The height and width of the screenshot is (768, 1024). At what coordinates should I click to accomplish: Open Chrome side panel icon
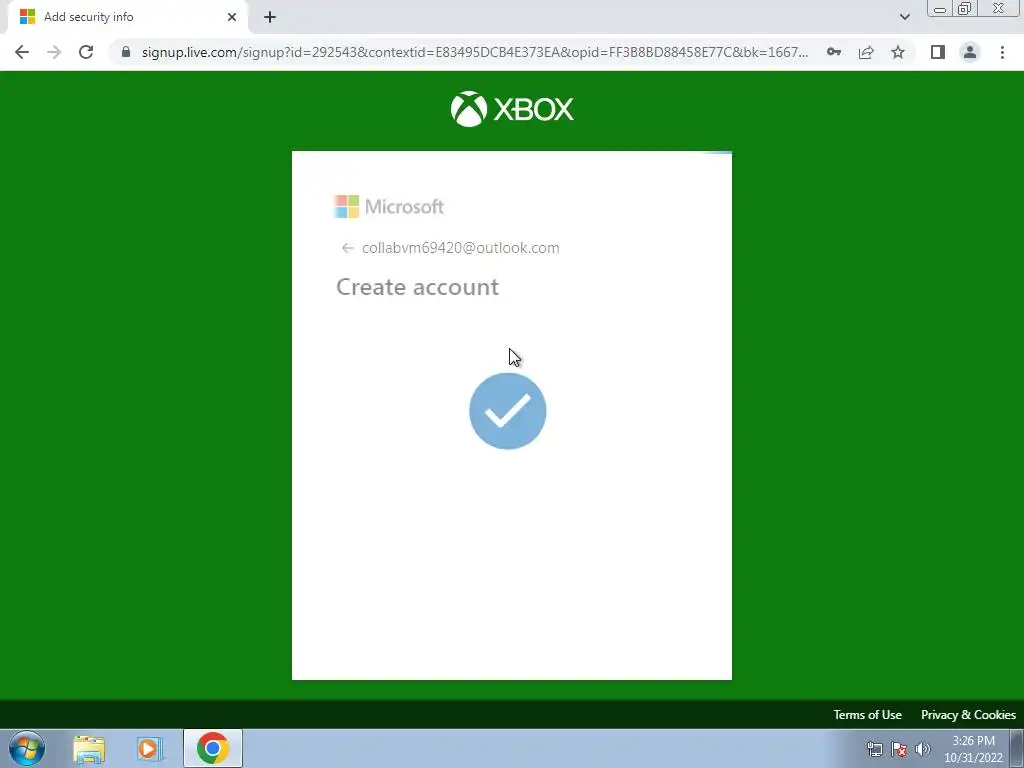(938, 52)
